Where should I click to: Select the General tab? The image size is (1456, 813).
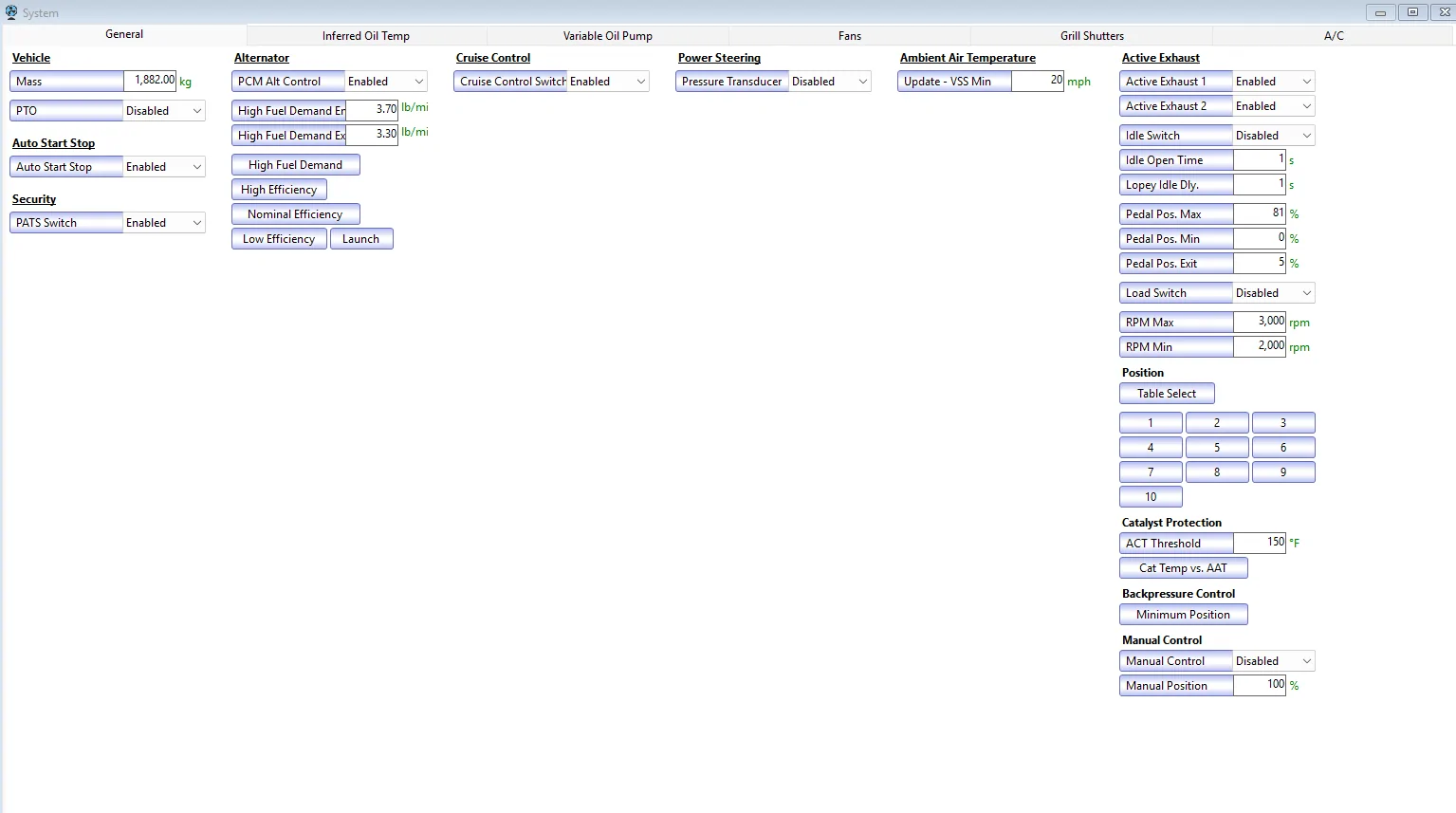(124, 34)
